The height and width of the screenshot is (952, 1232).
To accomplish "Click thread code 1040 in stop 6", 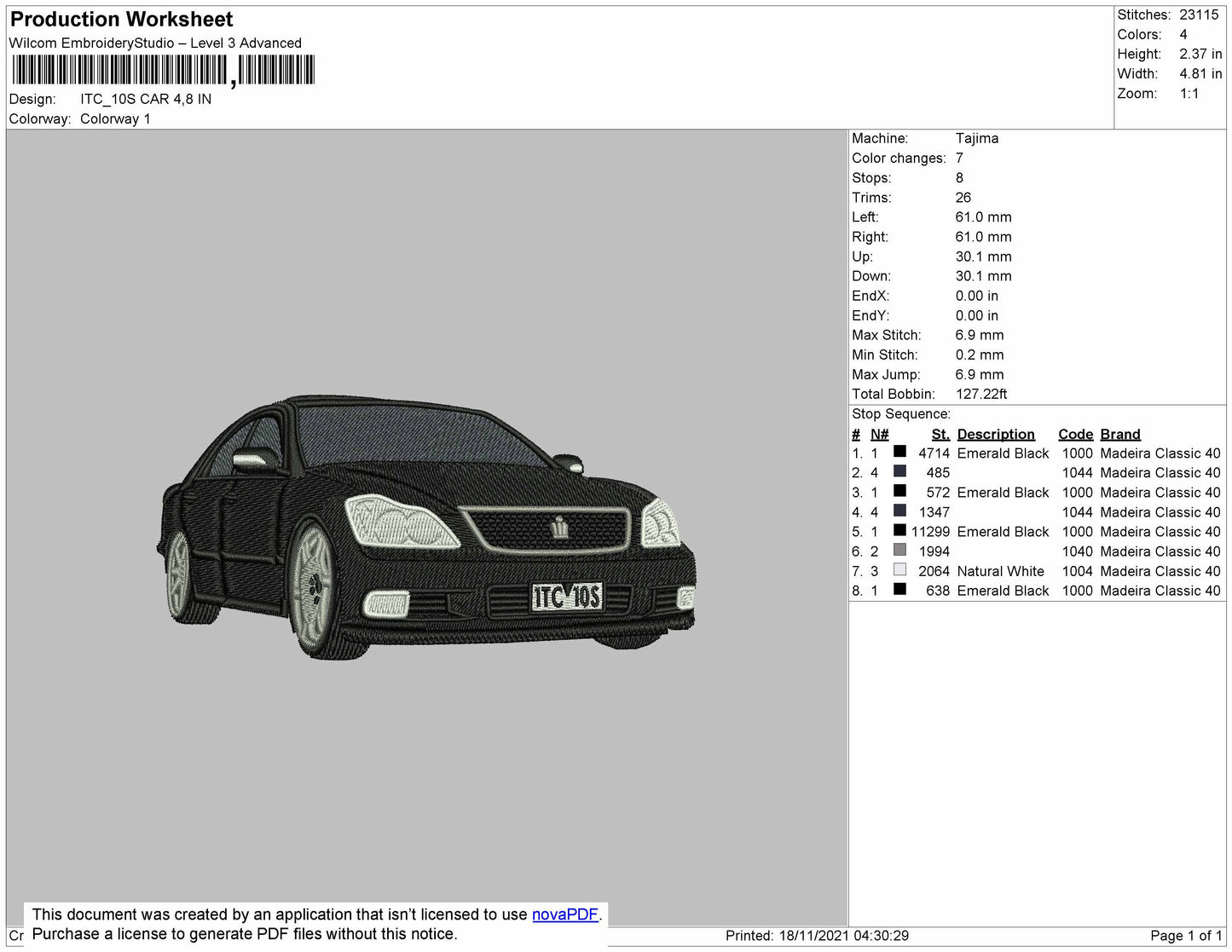I will coord(1077,551).
